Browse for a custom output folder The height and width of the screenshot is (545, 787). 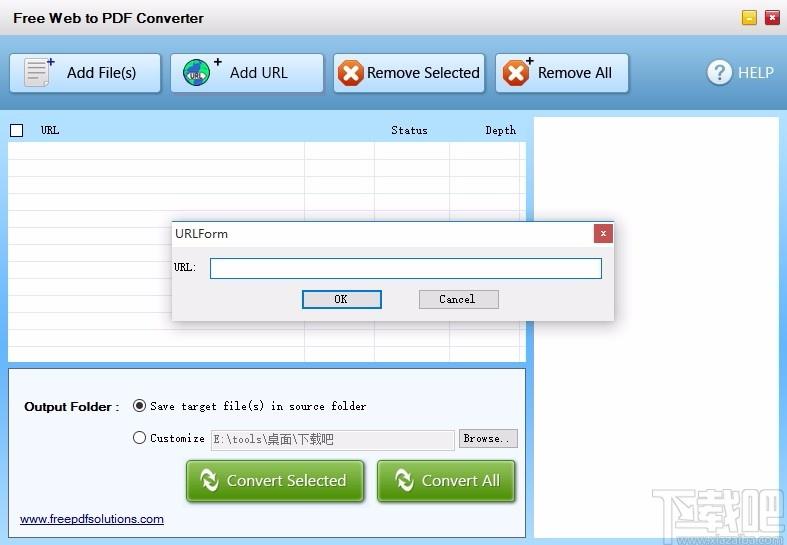click(x=488, y=439)
